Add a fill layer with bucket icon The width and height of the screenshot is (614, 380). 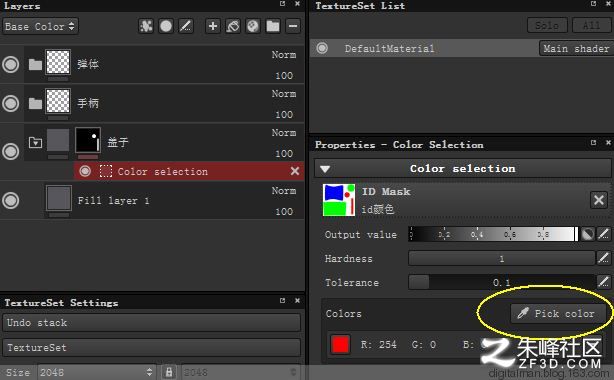point(233,26)
